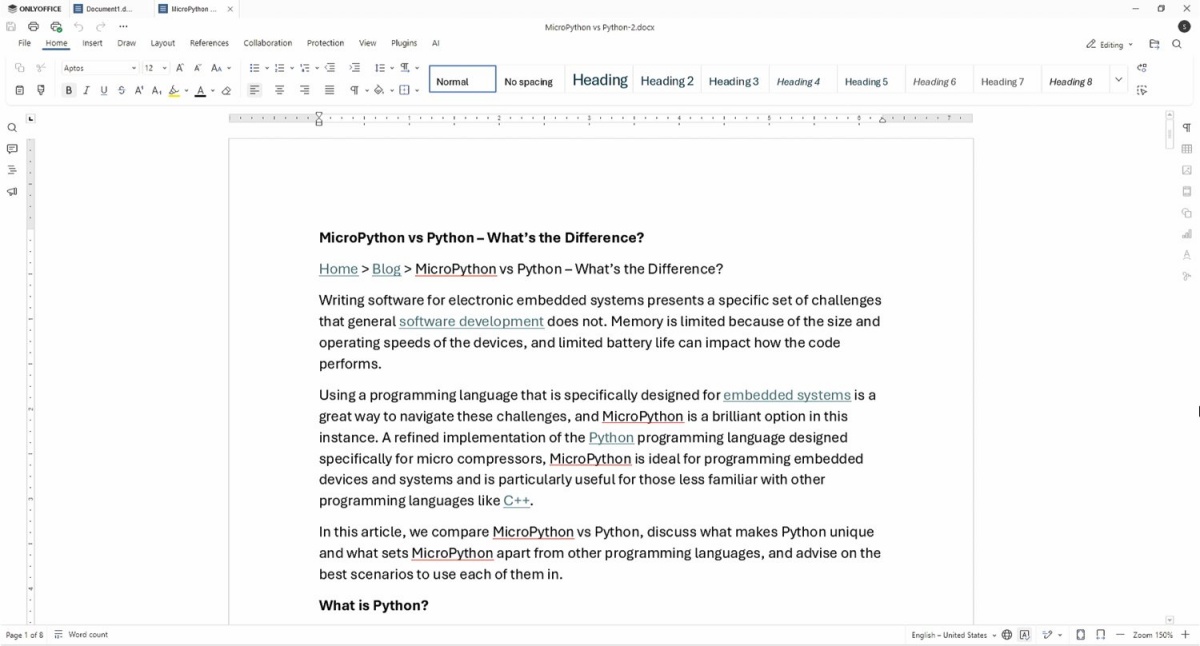Open Find in left sidebar

tap(12, 128)
